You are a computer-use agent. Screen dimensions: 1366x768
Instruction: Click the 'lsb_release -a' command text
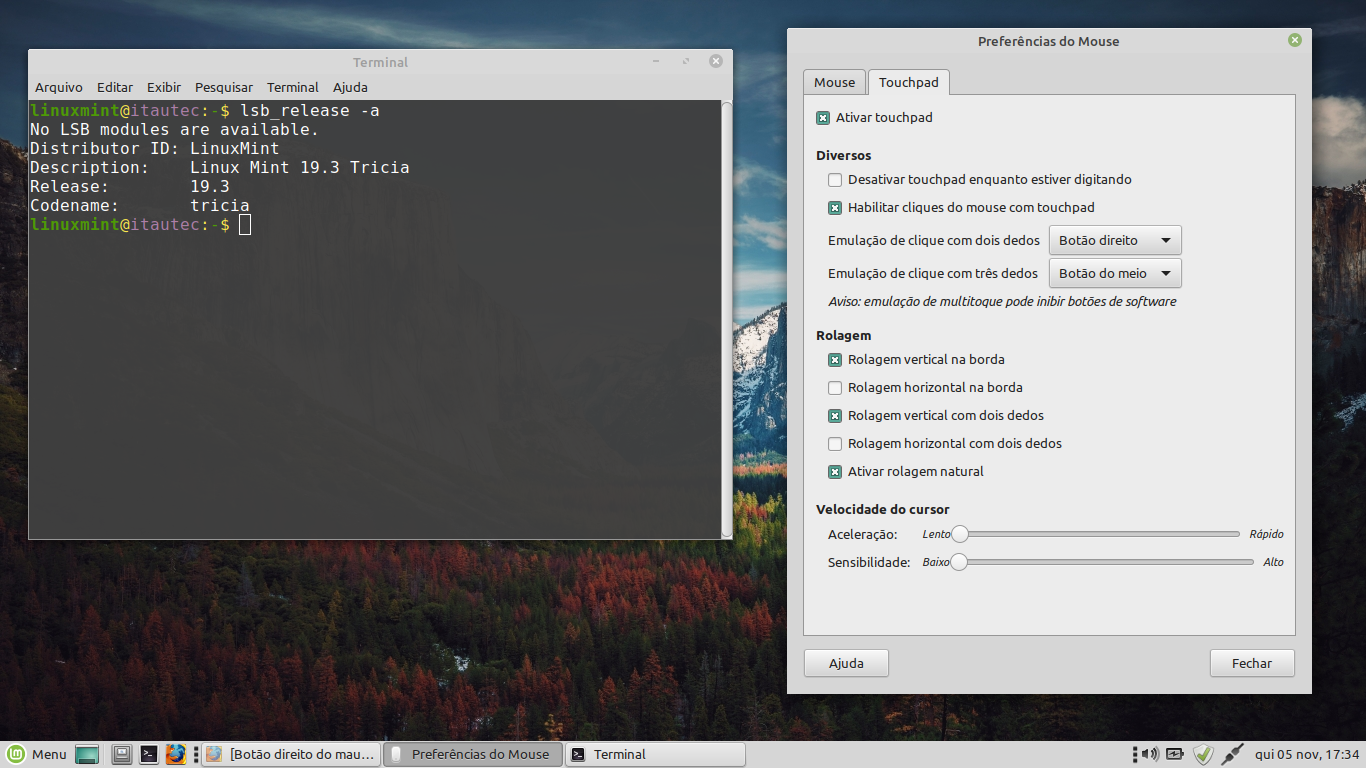click(x=310, y=111)
